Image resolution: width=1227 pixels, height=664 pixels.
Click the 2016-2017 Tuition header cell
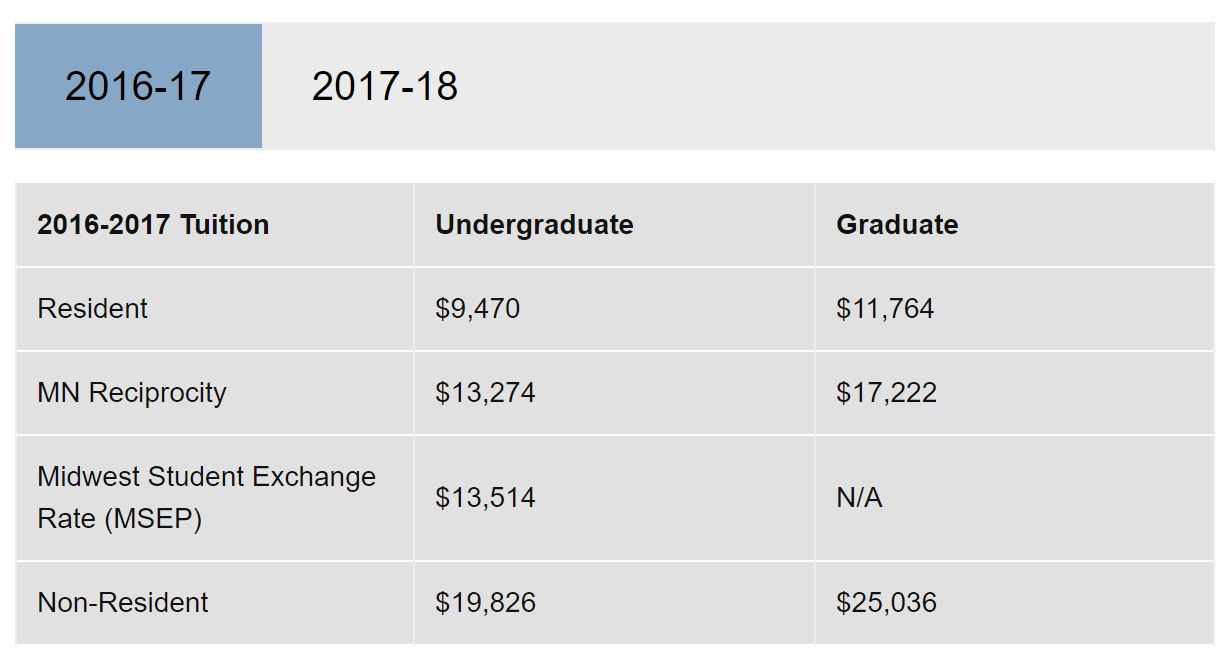[215, 225]
